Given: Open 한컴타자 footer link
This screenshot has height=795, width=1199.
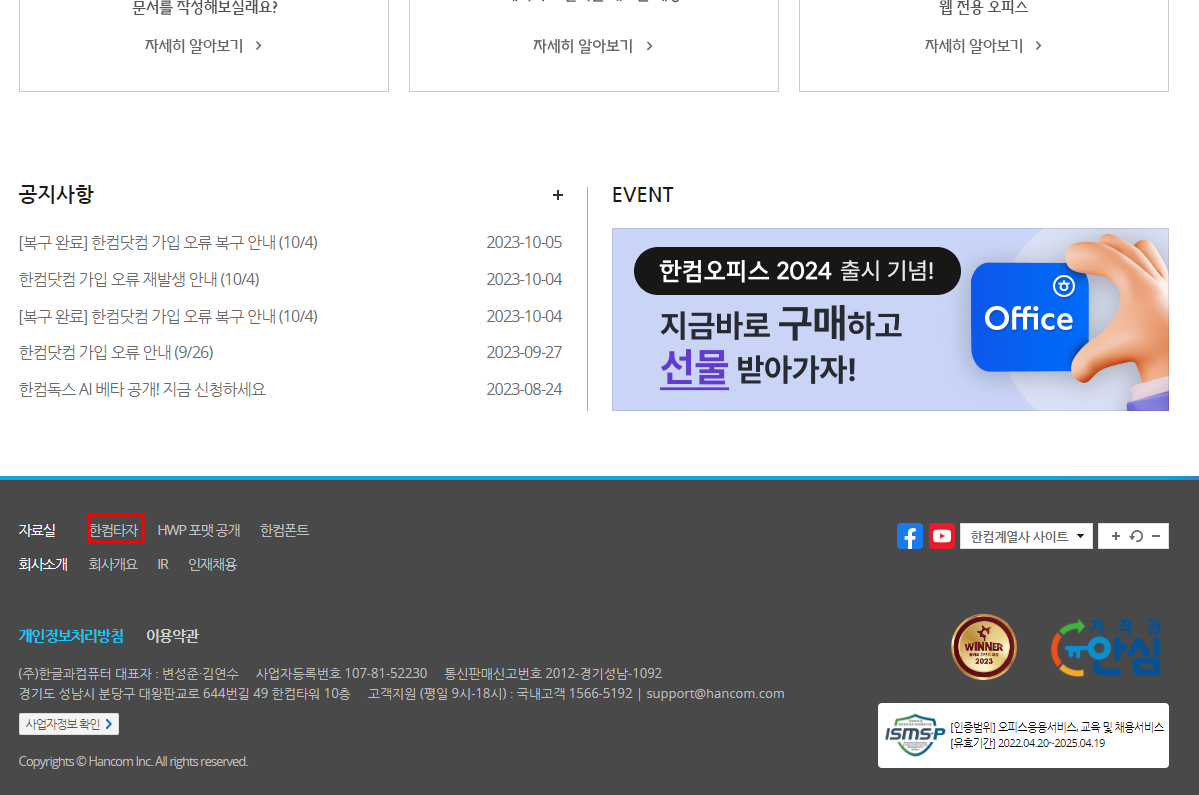Looking at the screenshot, I should click(115, 530).
